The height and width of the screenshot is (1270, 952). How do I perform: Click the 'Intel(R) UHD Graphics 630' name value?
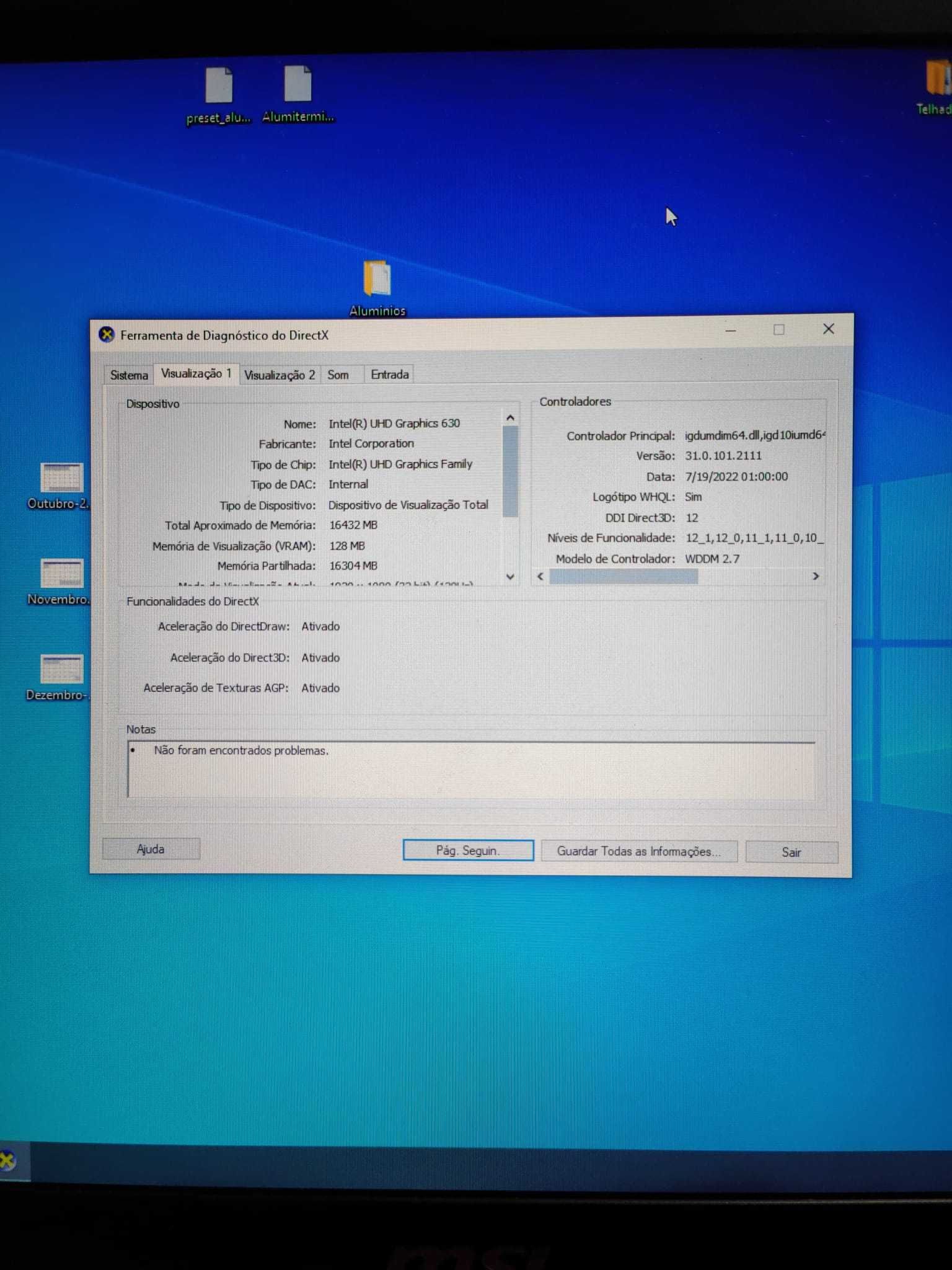pos(394,424)
